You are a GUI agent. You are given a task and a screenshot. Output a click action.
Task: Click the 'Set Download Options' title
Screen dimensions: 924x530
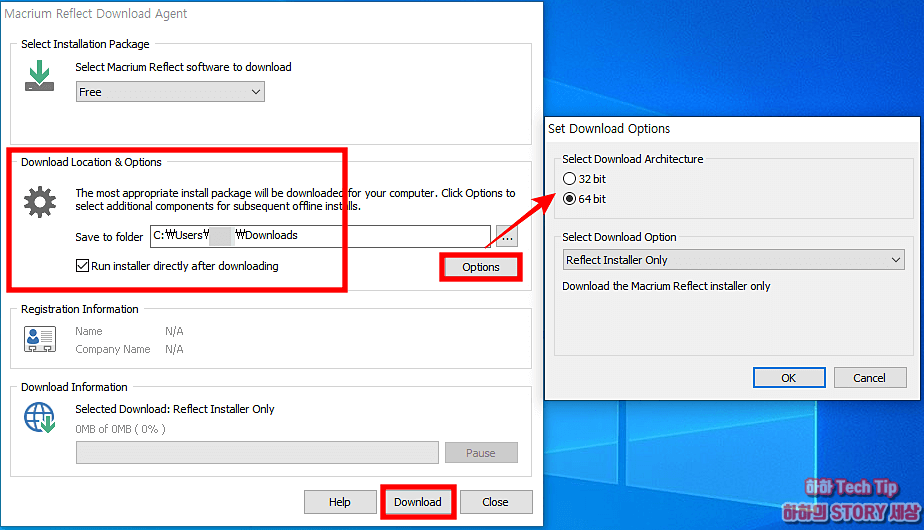click(609, 129)
